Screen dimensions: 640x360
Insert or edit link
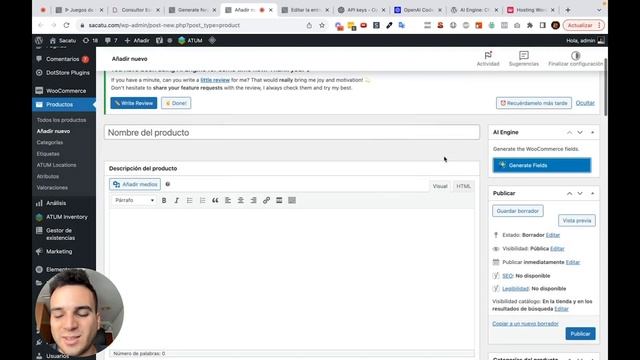tap(266, 200)
